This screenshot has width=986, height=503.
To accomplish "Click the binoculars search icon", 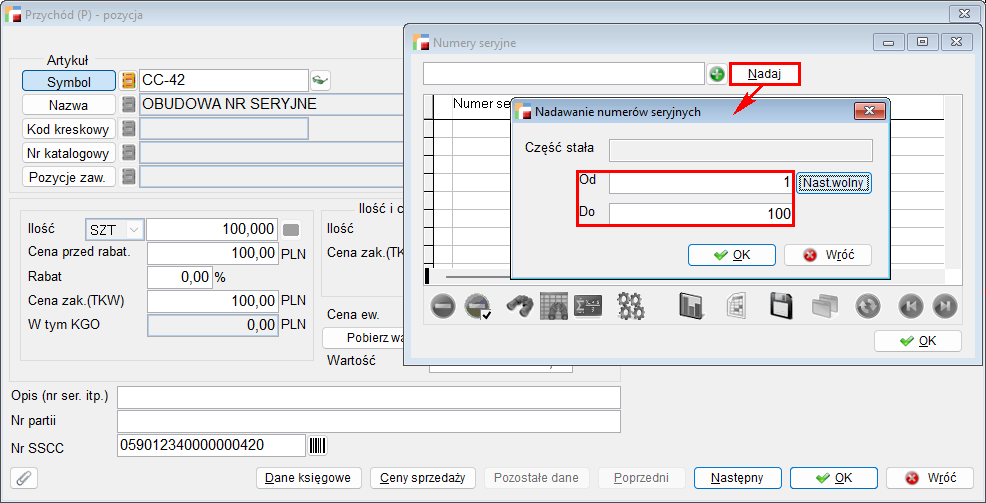I will [x=518, y=306].
